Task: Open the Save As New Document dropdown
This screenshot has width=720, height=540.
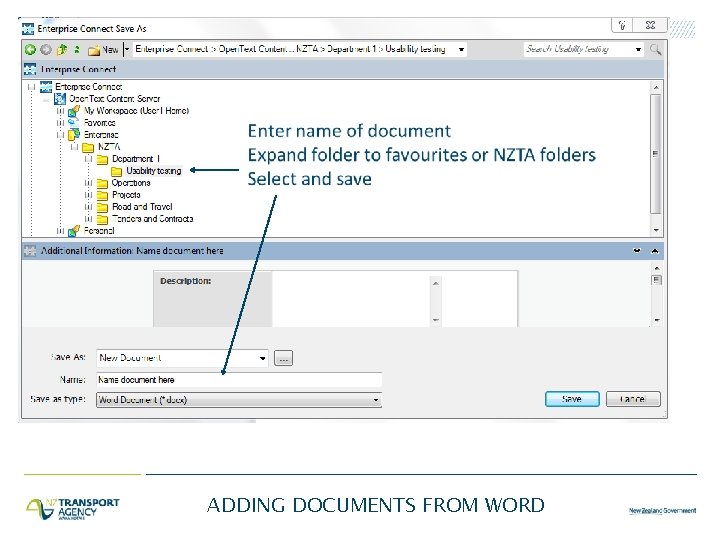Action: tap(262, 358)
